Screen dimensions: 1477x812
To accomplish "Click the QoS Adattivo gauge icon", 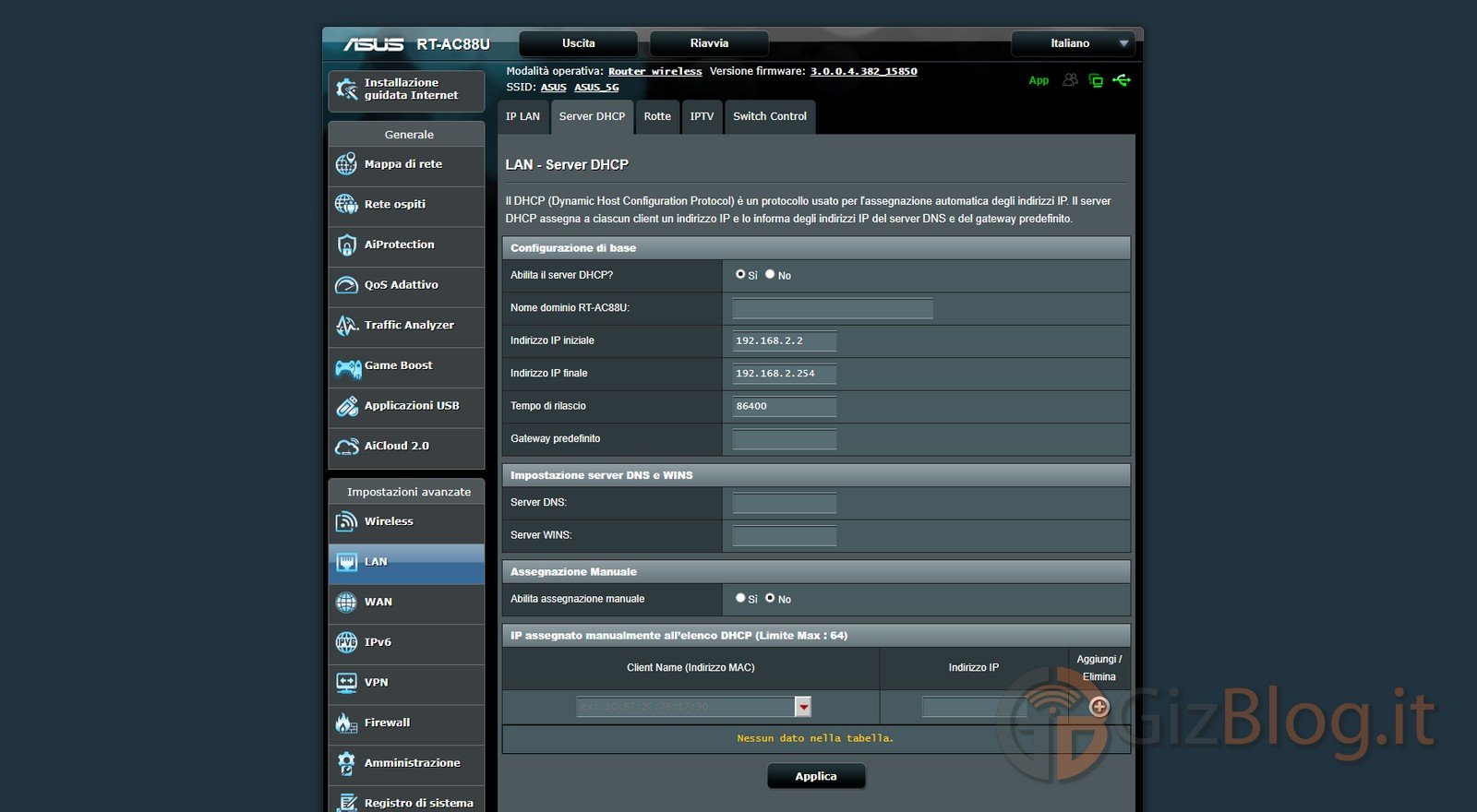I will pyautogui.click(x=346, y=285).
